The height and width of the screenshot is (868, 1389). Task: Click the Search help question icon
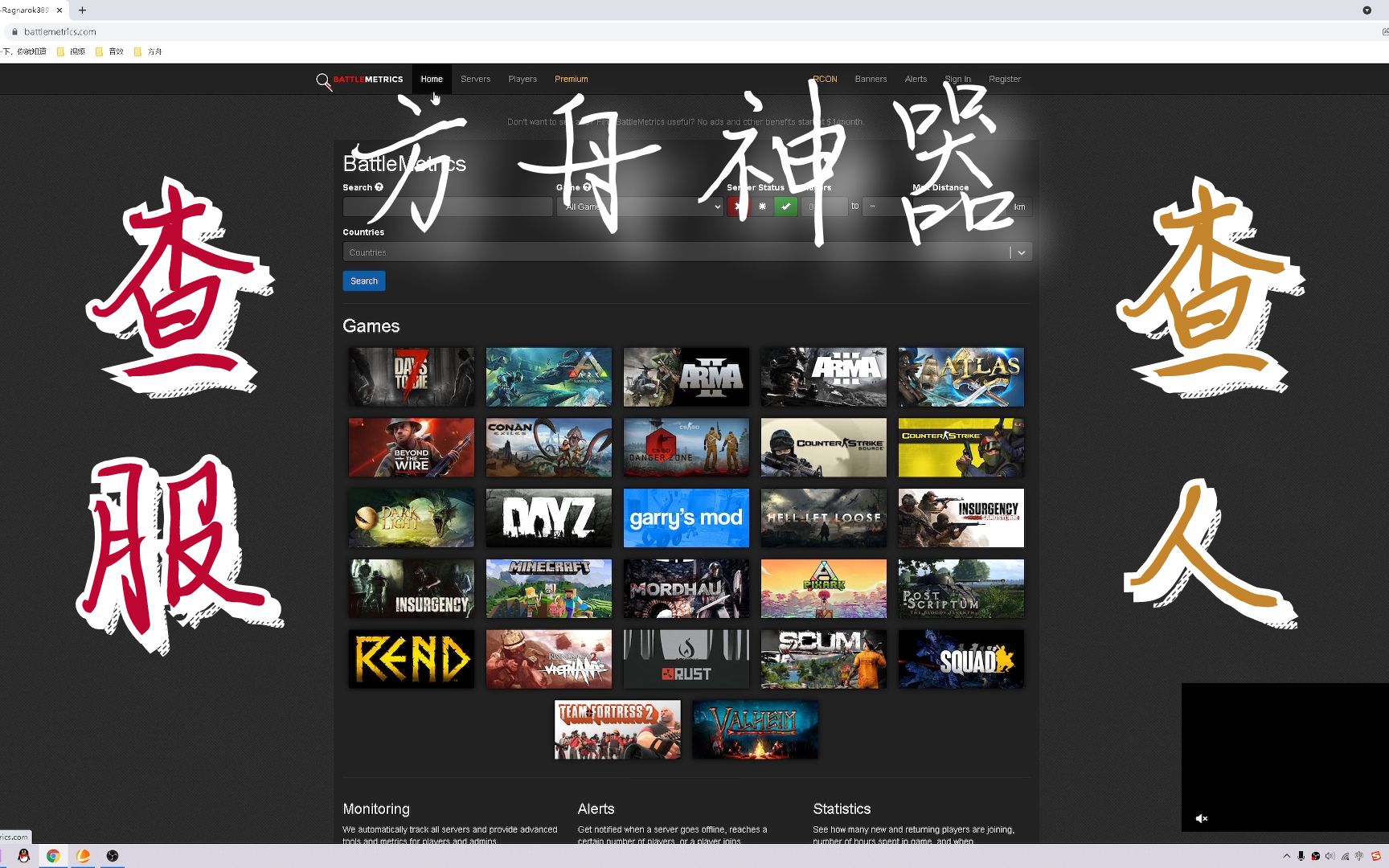point(379,187)
